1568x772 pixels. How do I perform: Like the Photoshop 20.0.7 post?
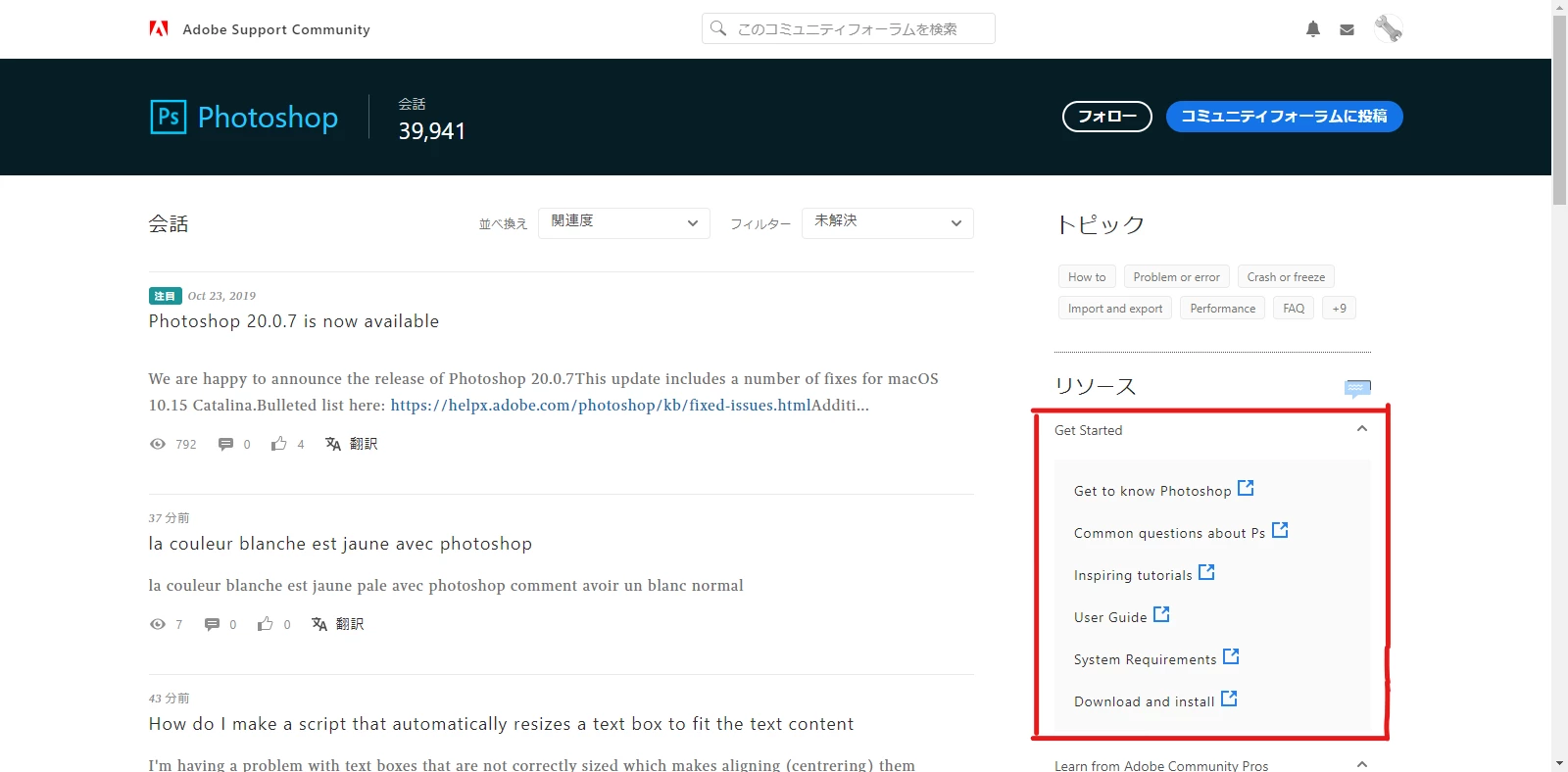coord(279,444)
